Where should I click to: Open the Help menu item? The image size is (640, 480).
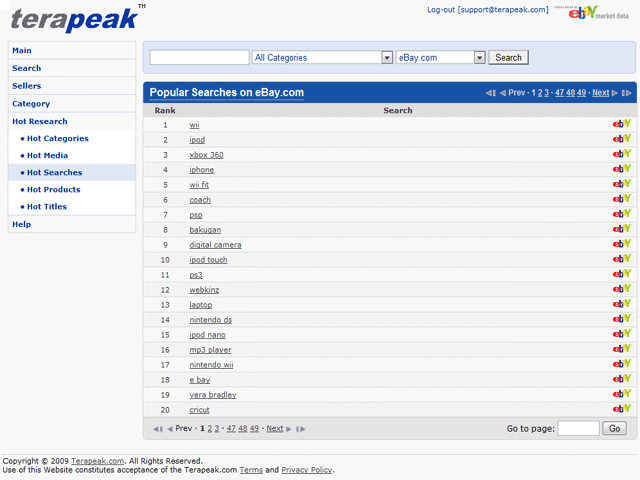[72, 224]
